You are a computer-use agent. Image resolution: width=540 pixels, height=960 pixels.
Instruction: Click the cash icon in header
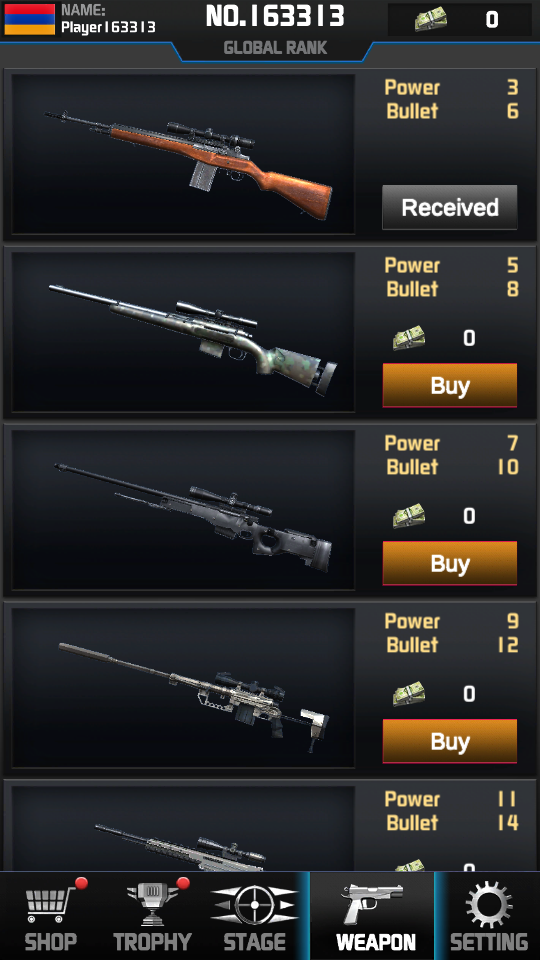coord(430,20)
